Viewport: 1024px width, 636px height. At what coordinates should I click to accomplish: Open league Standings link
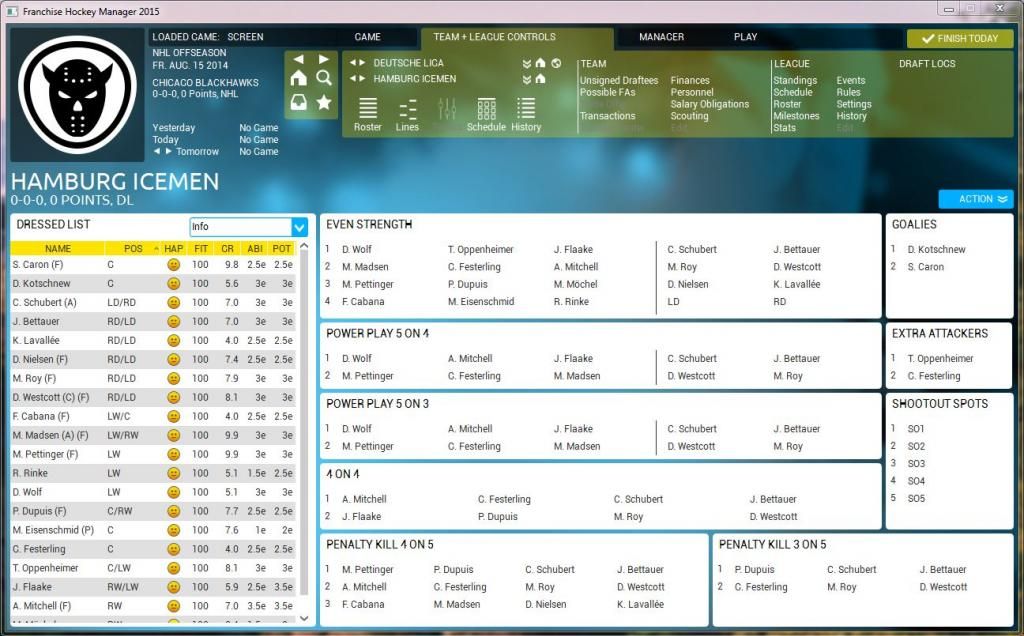(x=795, y=80)
